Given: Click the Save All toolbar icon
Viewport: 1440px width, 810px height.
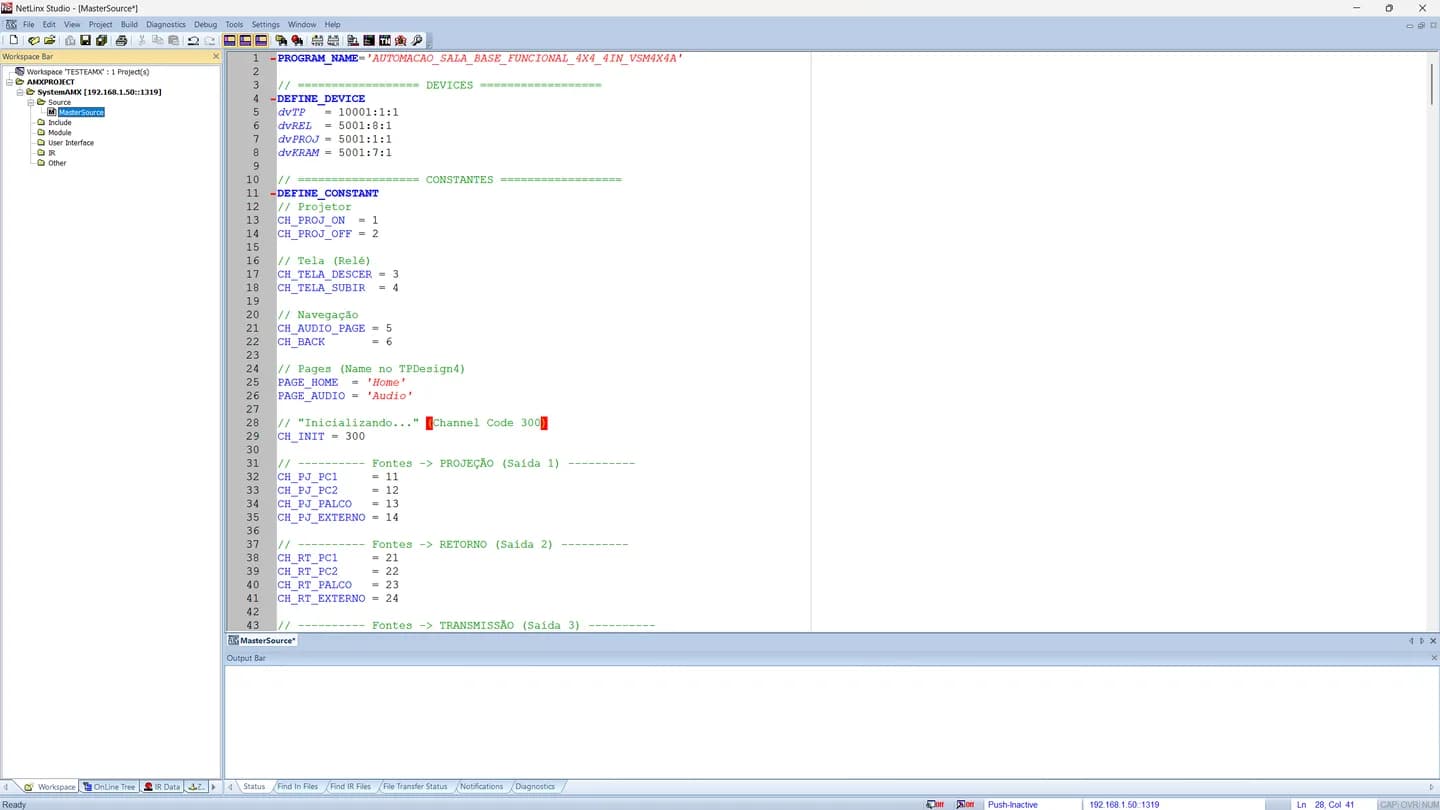Looking at the screenshot, I should click(101, 40).
